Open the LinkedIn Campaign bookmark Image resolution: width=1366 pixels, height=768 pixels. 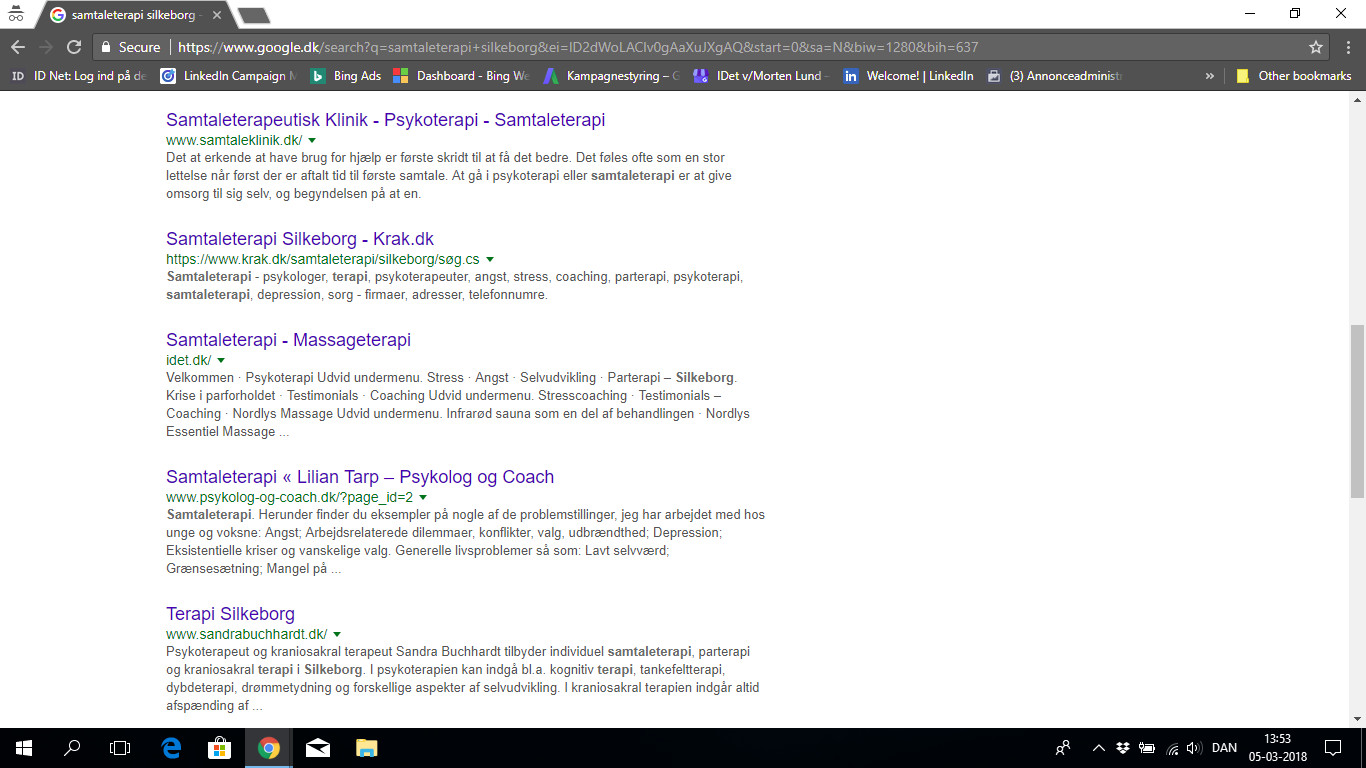point(229,76)
